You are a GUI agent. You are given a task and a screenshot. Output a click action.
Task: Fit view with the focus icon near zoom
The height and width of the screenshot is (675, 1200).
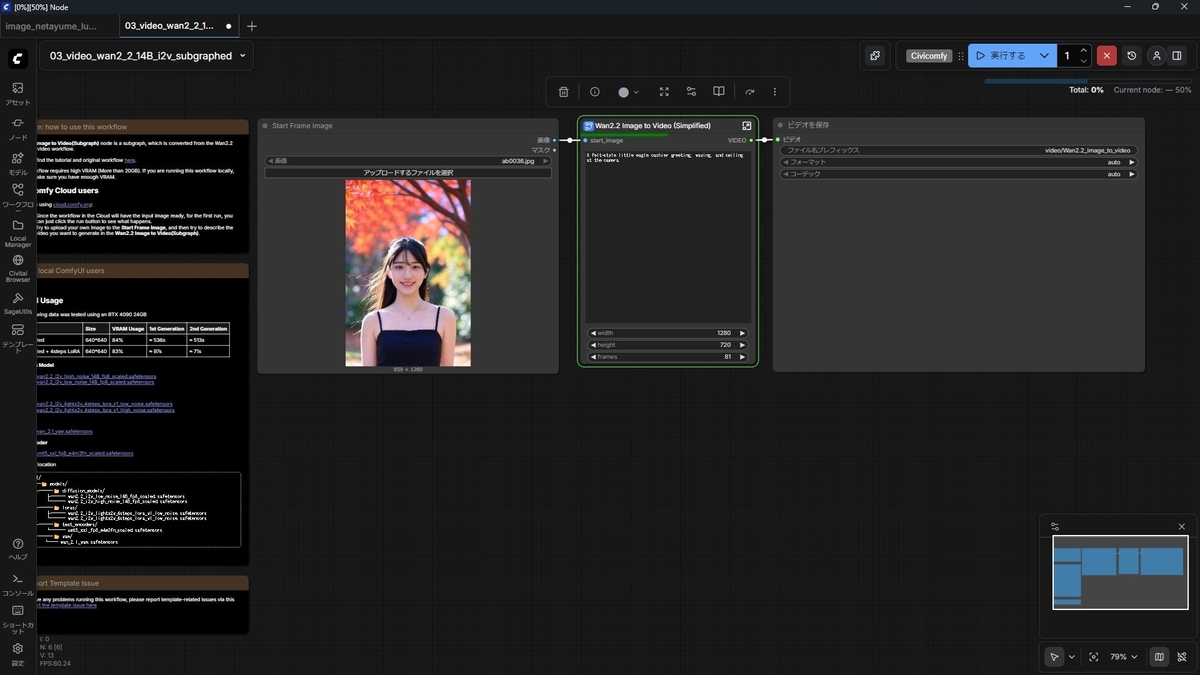tap(1094, 657)
